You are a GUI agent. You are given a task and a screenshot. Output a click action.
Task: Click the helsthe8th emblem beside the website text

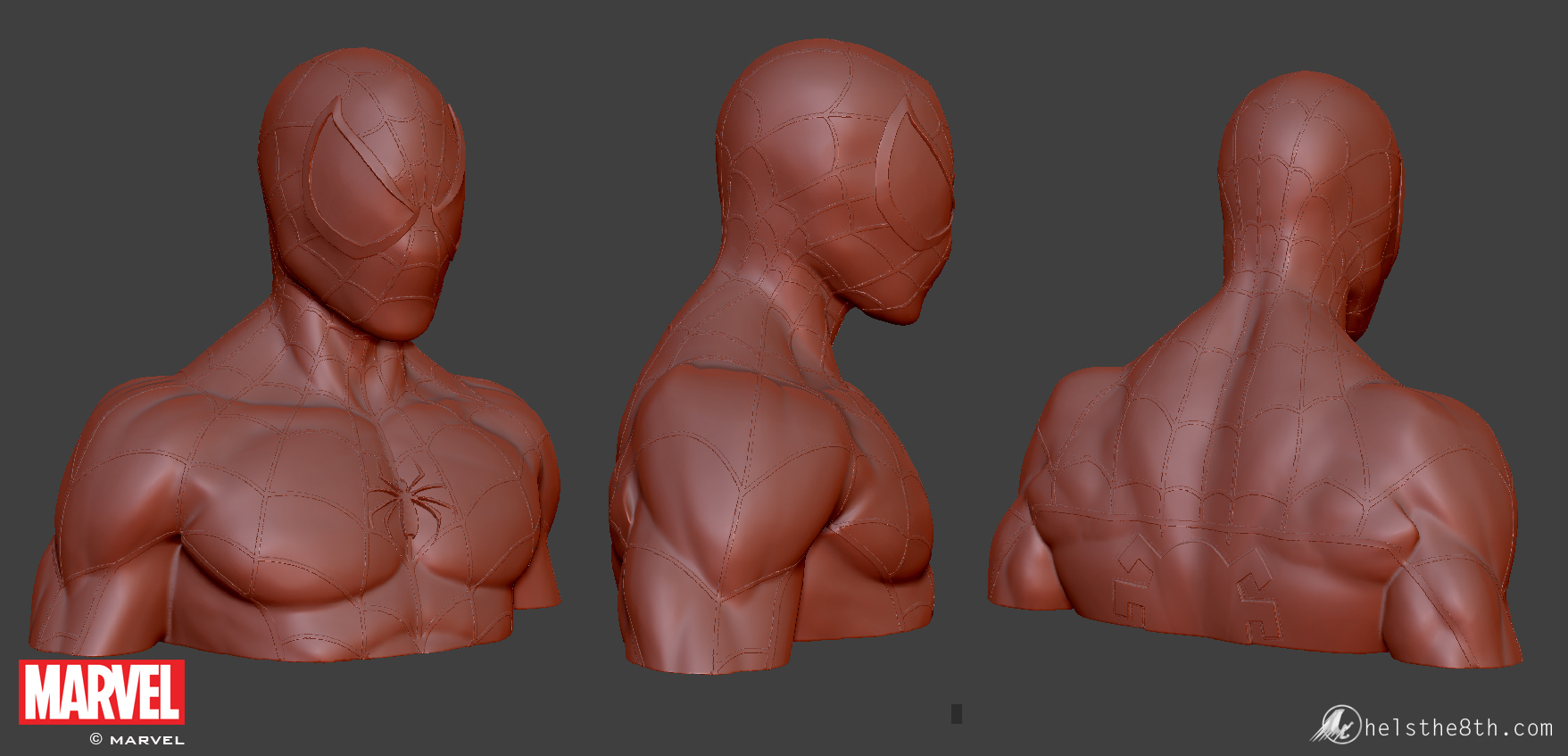(1335, 724)
